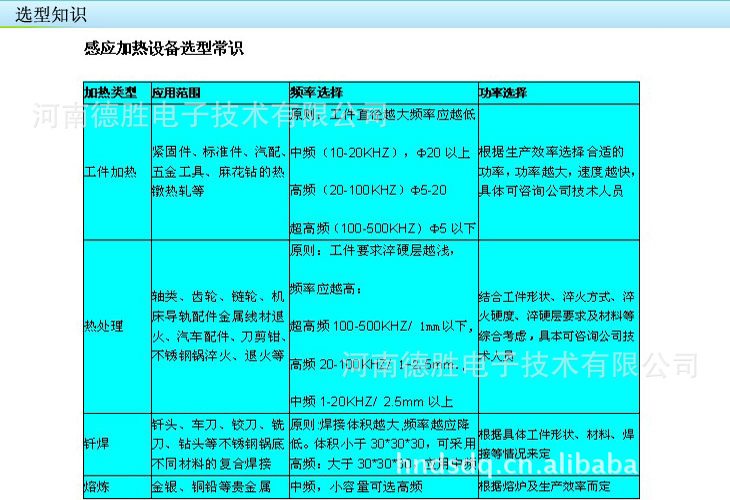Click the 根据熔炉及生产效率而定 cell
Image resolution: width=730 pixels, height=500 pixels.
click(x=545, y=487)
